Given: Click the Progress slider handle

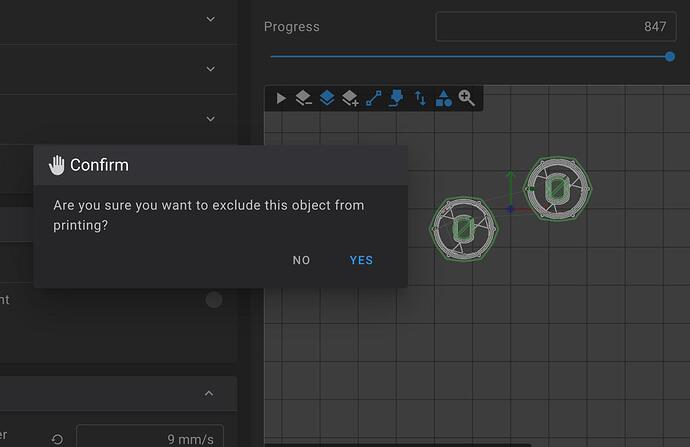Looking at the screenshot, I should pos(670,57).
